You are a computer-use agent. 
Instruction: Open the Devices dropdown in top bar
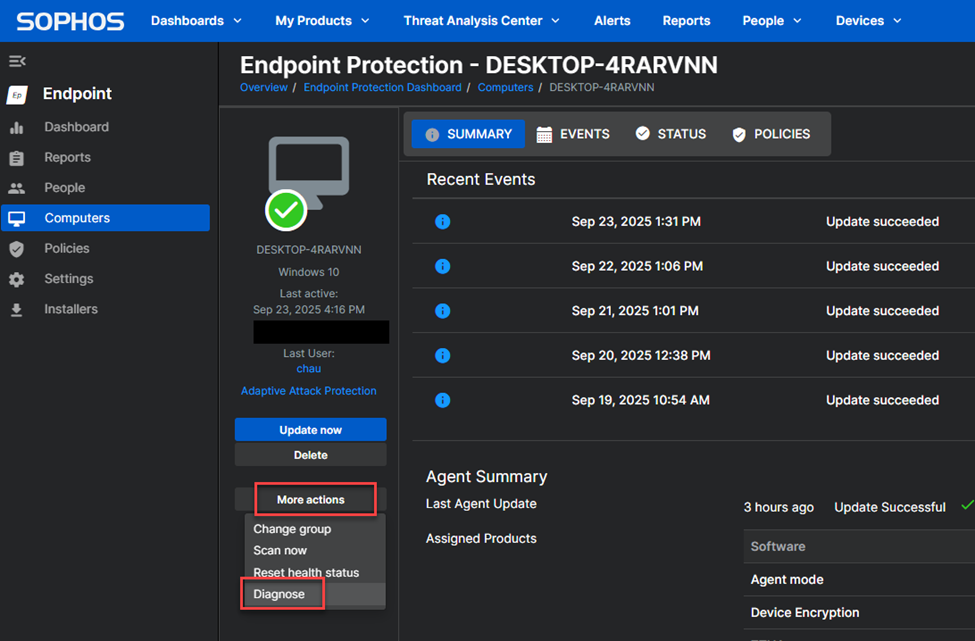[868, 21]
